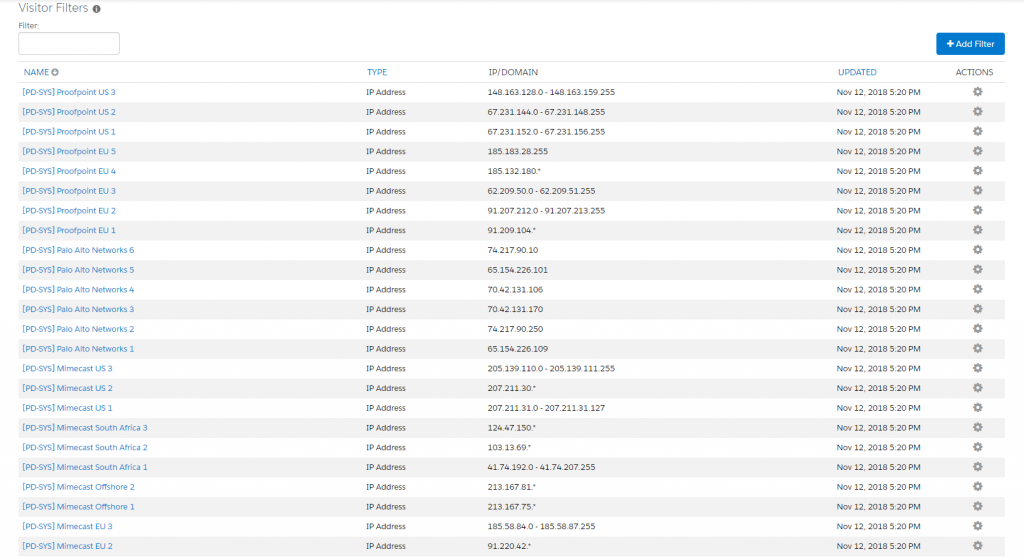Sort the table by TYPE column
1024x560 pixels.
[377, 72]
